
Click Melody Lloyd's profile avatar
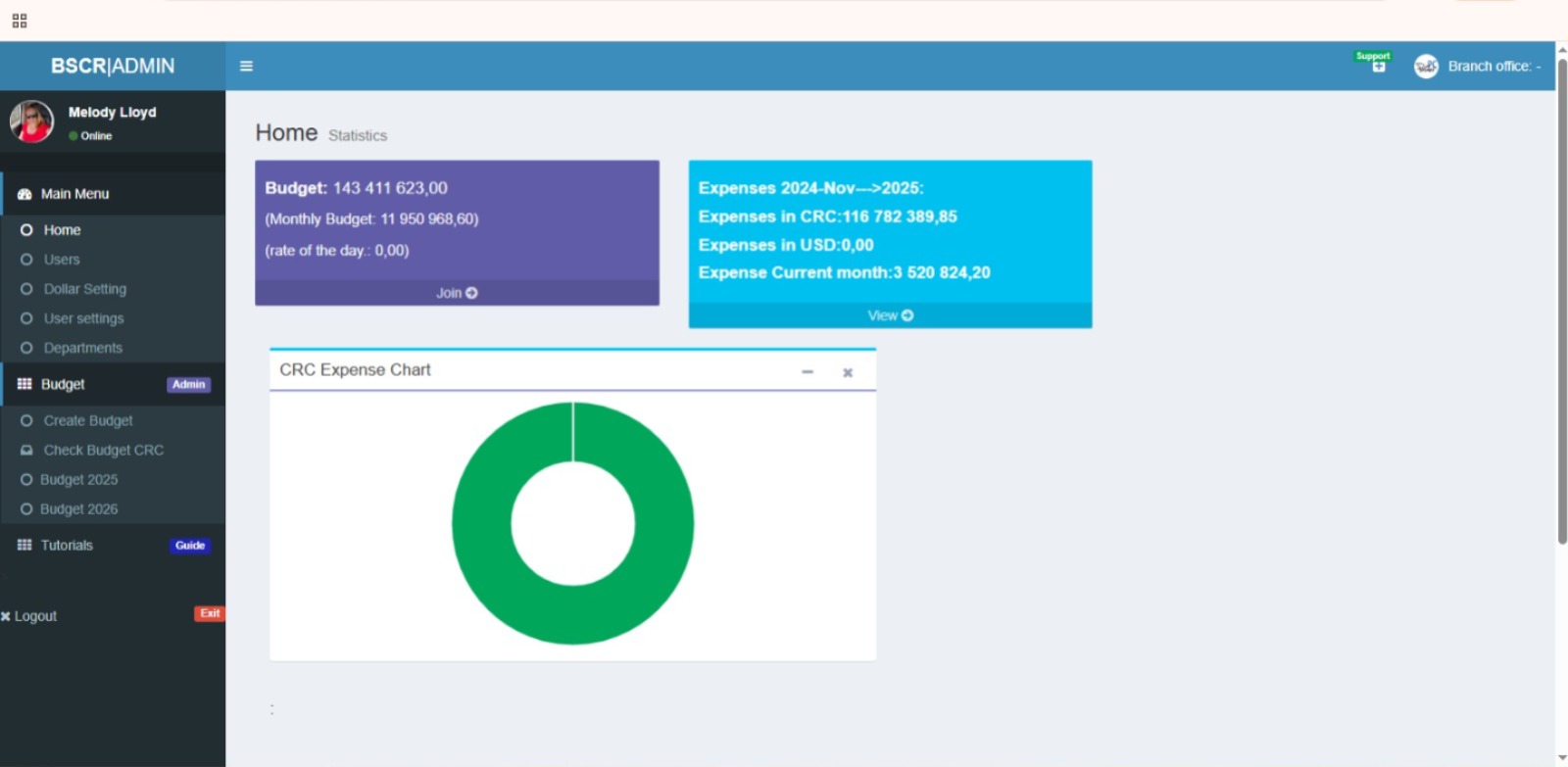click(x=31, y=121)
